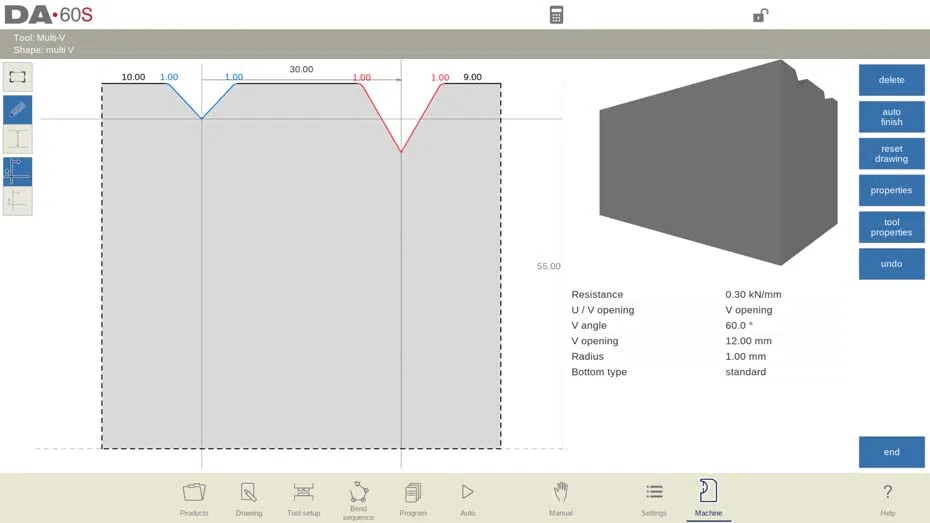Viewport: 930px width, 523px height.
Task: Go to Tool setup
Action: click(303, 499)
